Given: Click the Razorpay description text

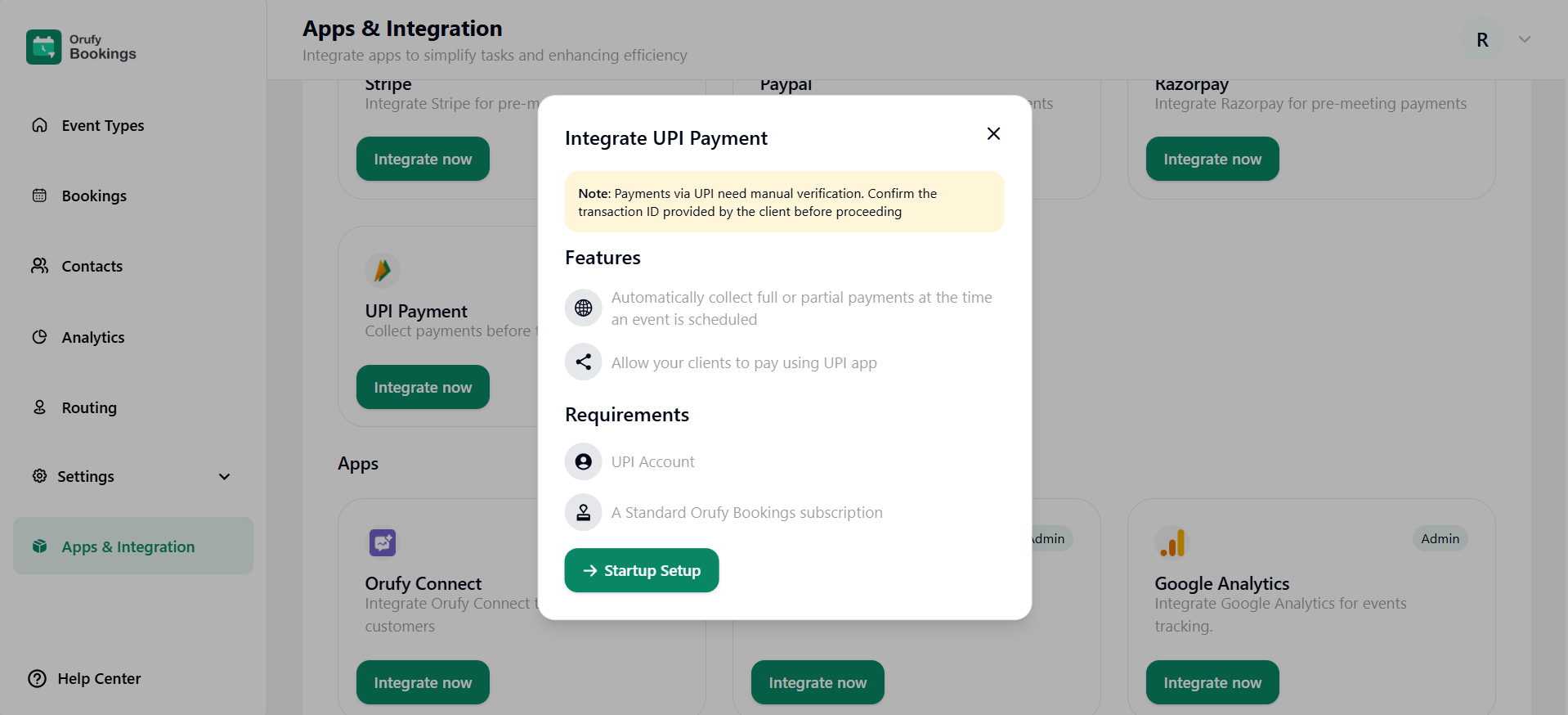Looking at the screenshot, I should 1310,104.
